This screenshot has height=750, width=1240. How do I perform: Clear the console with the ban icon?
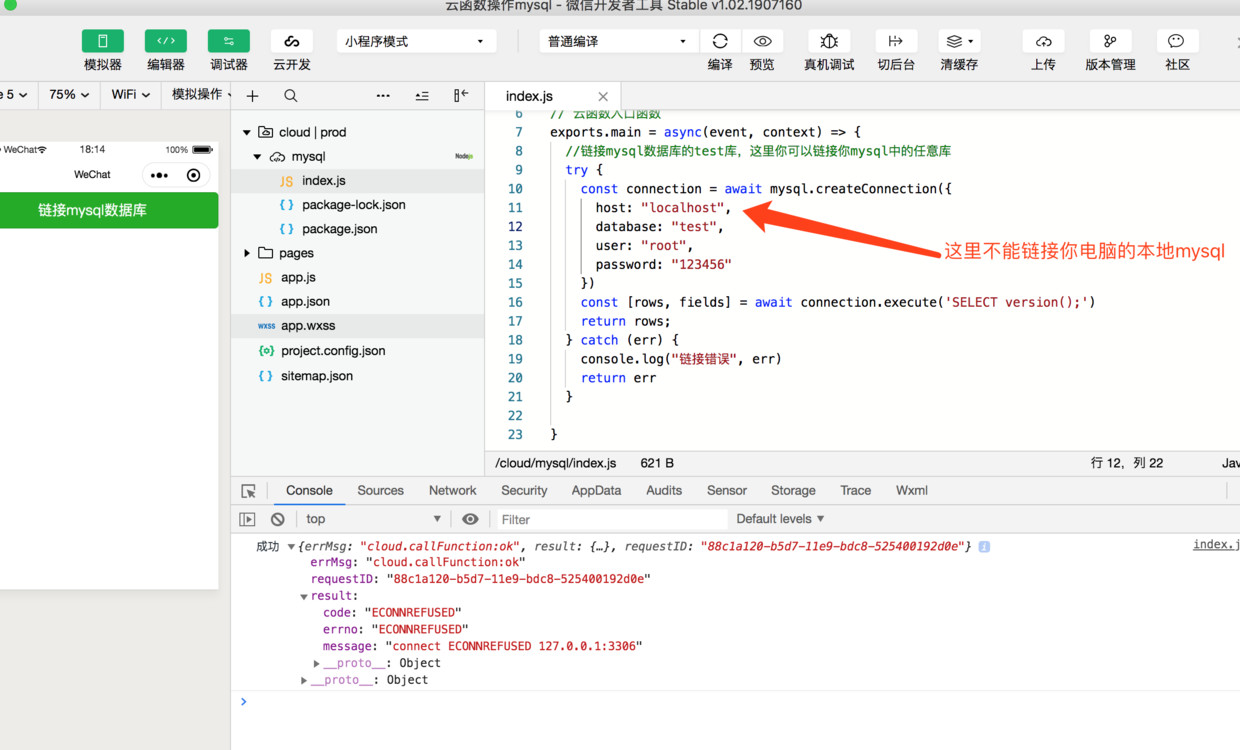(278, 519)
